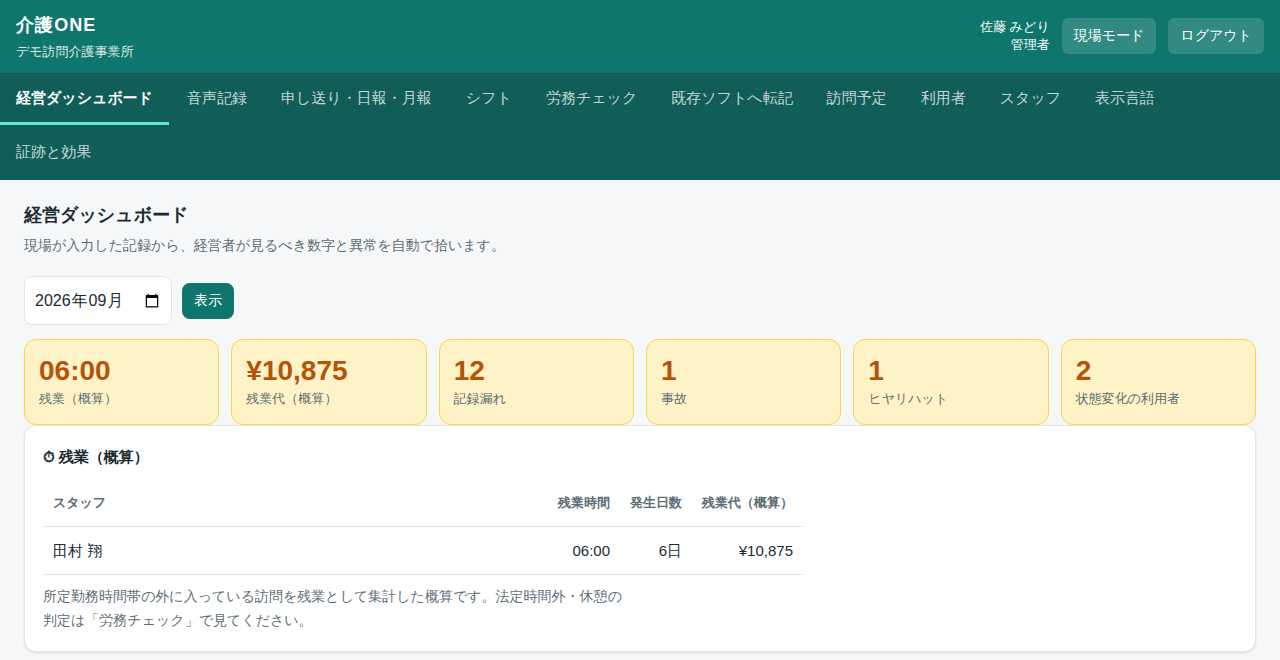Open the 記録漏れ 12 card

[536, 382]
